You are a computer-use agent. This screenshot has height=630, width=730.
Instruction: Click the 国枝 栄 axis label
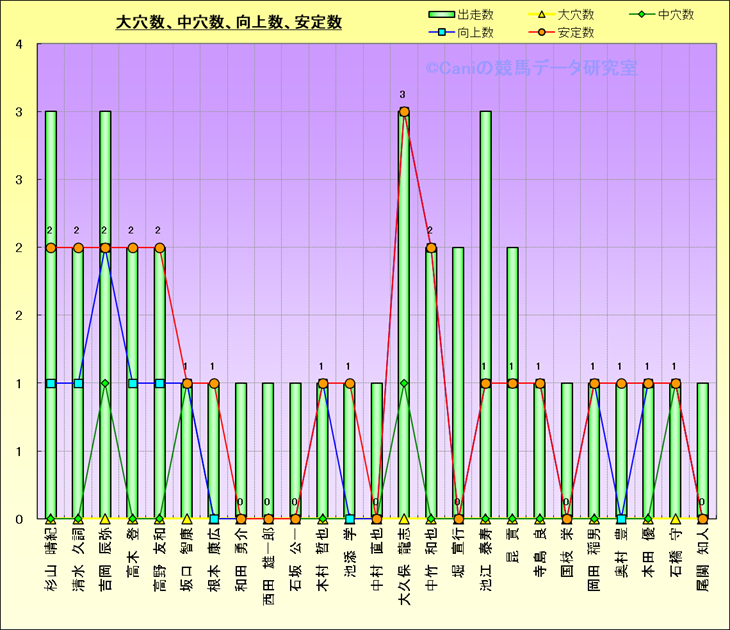click(x=567, y=557)
